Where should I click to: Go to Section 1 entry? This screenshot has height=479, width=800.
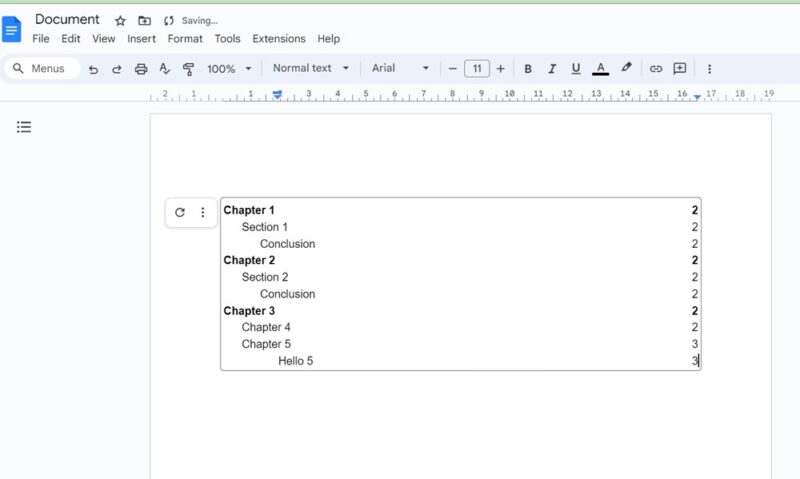pyautogui.click(x=264, y=227)
